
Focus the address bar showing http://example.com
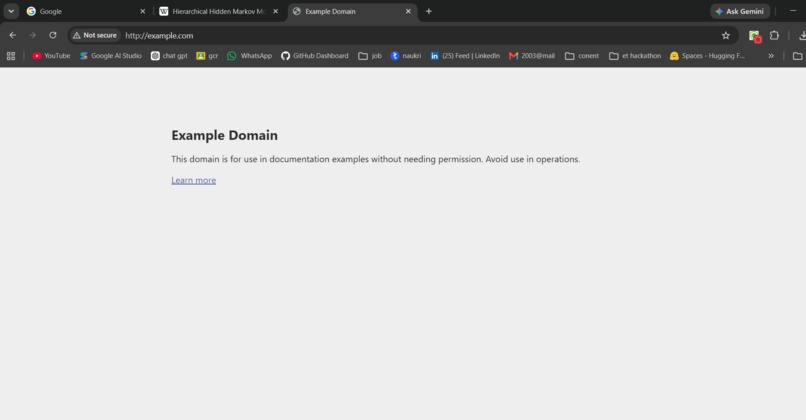tap(404, 35)
